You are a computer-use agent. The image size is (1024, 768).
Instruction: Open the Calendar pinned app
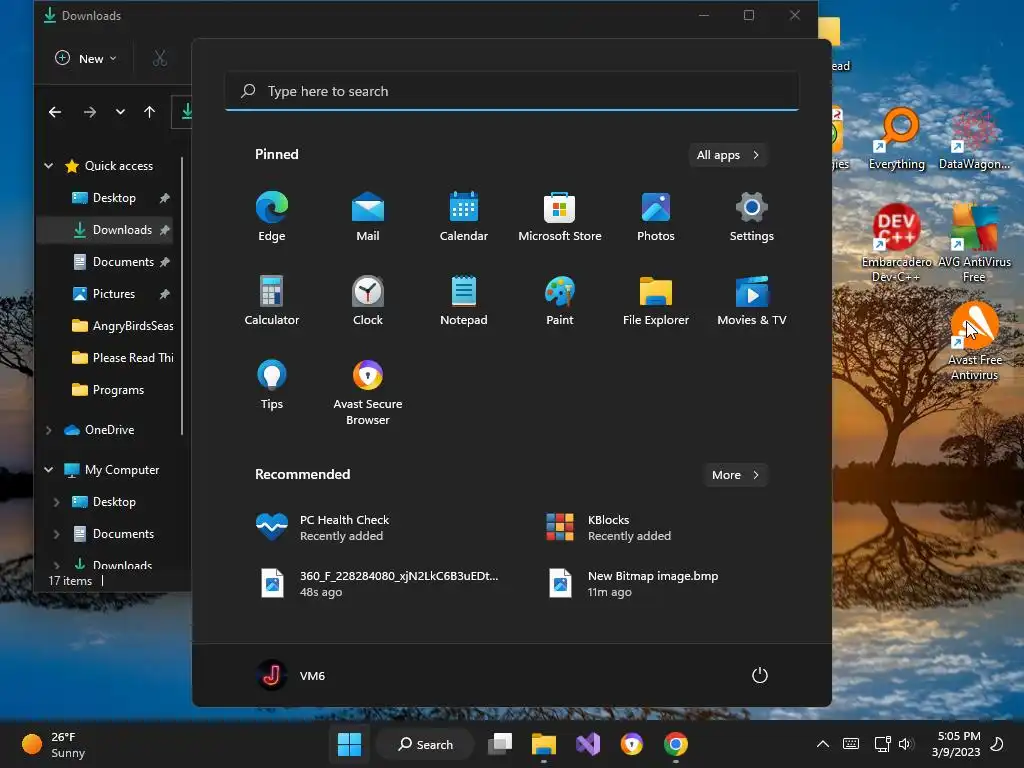464,217
